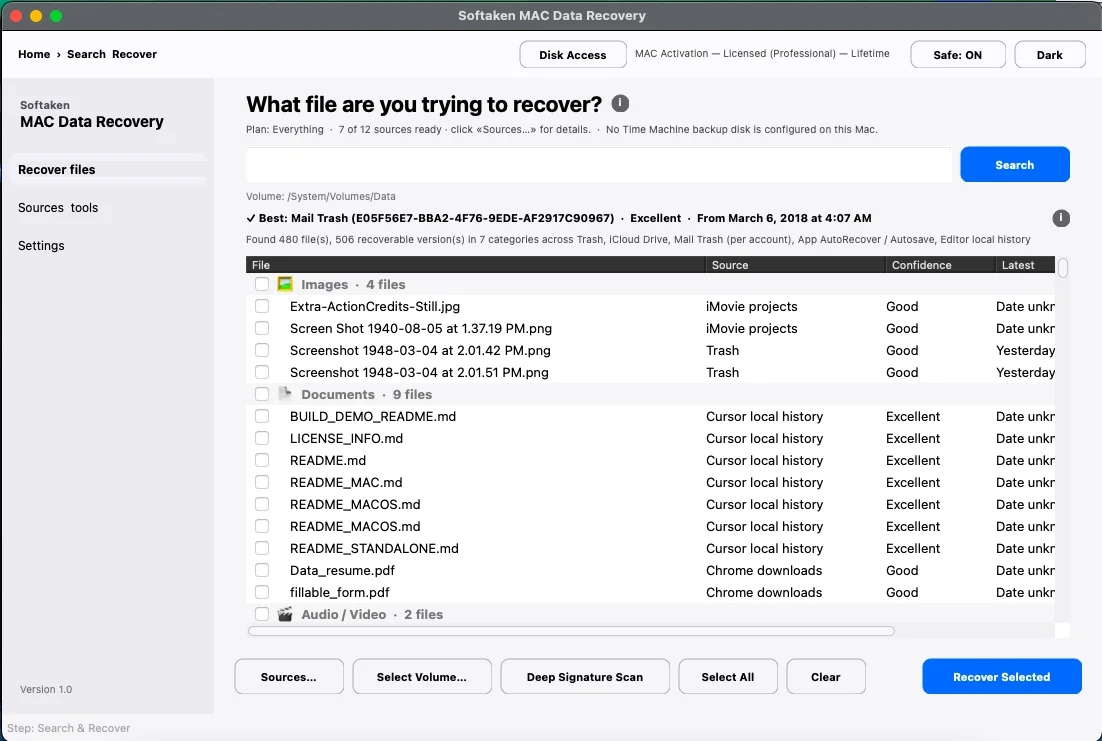Check Screenshot 2.01.42 PM.png checkbox
The width and height of the screenshot is (1102, 741).
click(x=261, y=349)
